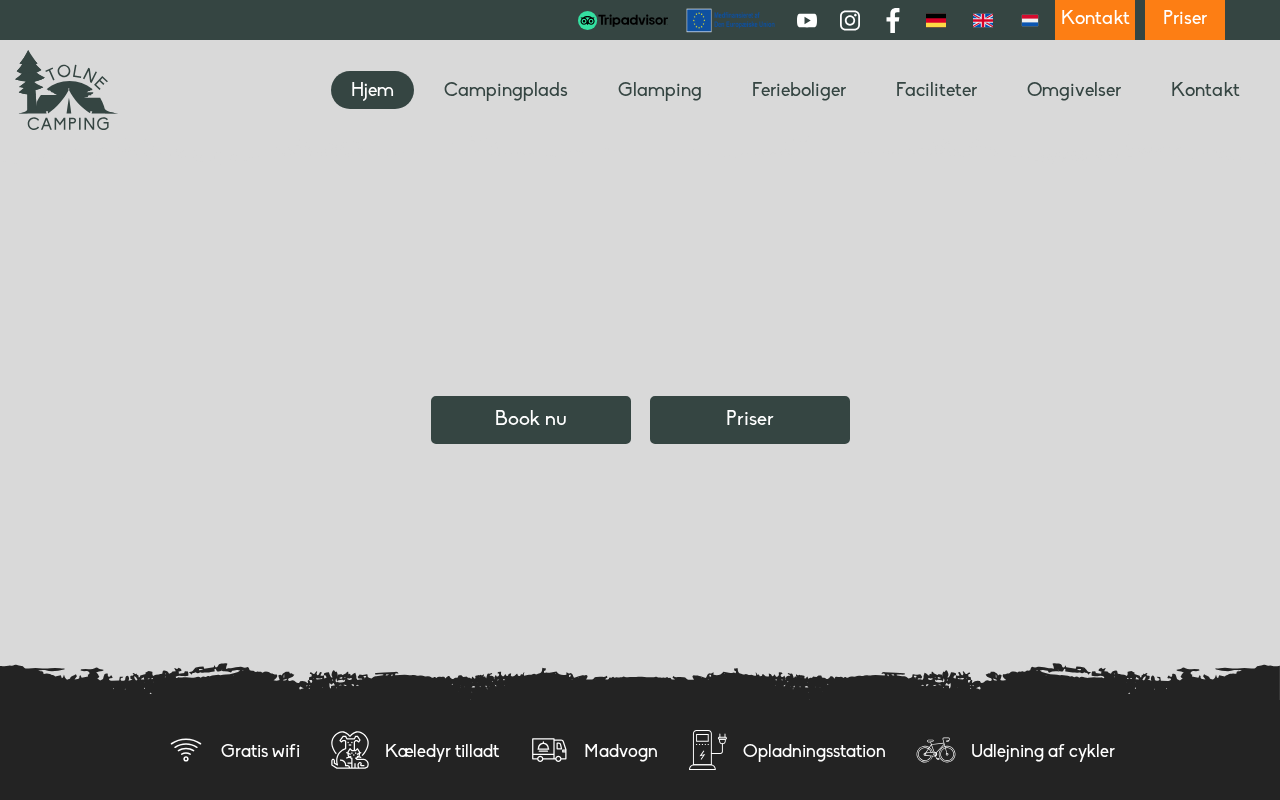The image size is (1280, 800).
Task: Click the charging station icon
Action: coord(708,750)
